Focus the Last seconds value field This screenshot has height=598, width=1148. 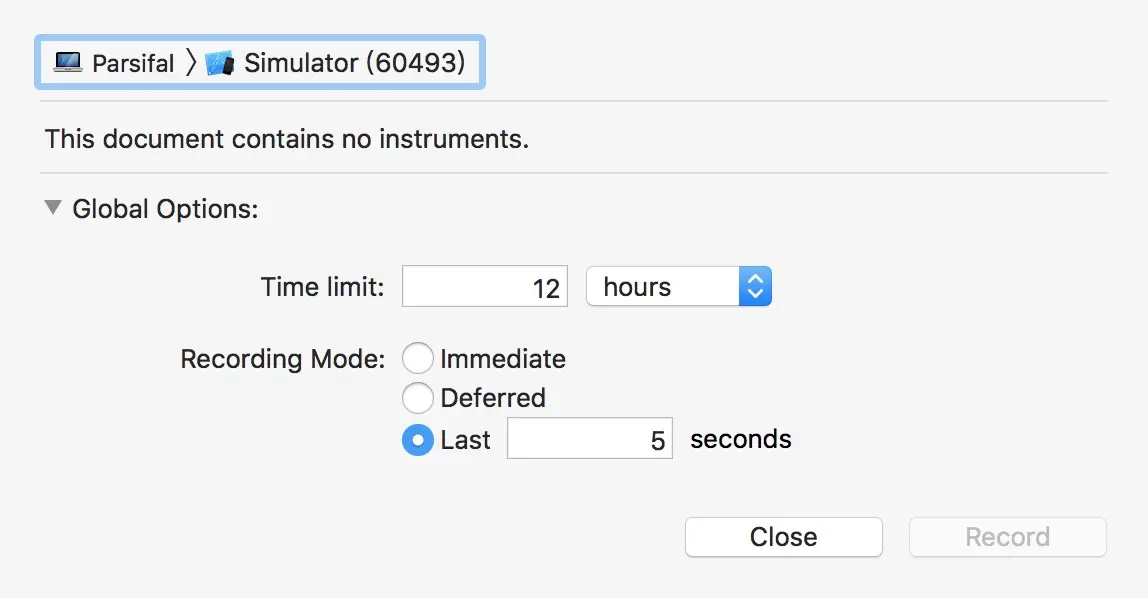[589, 440]
